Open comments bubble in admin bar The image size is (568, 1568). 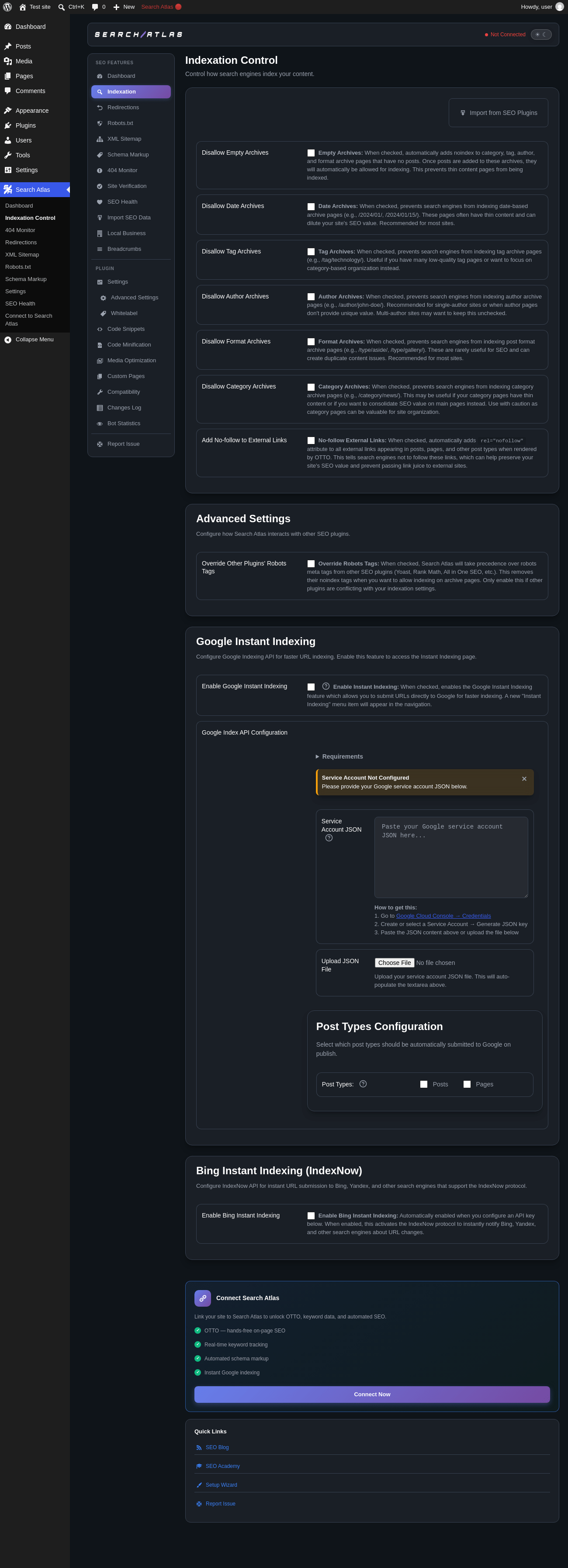99,7
